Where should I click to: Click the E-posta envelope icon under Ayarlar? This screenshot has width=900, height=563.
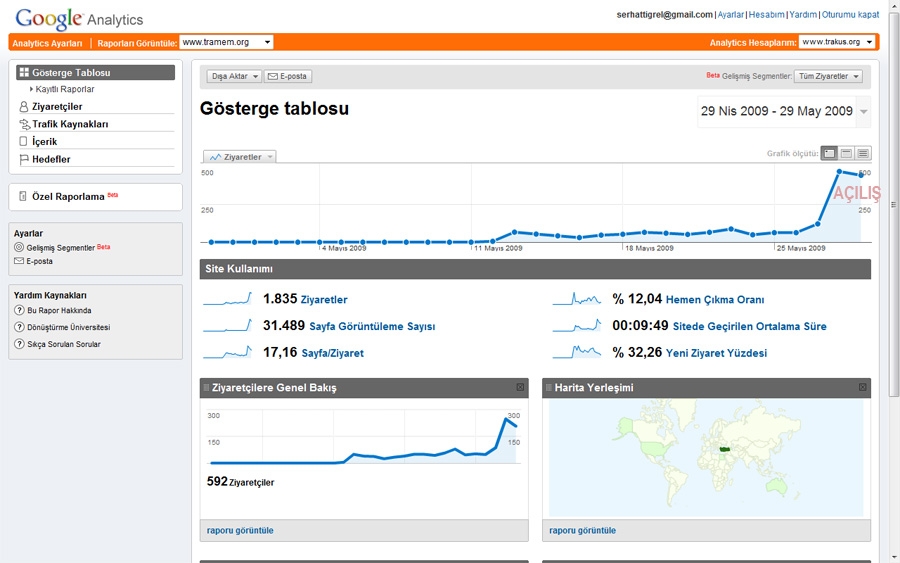click(19, 261)
